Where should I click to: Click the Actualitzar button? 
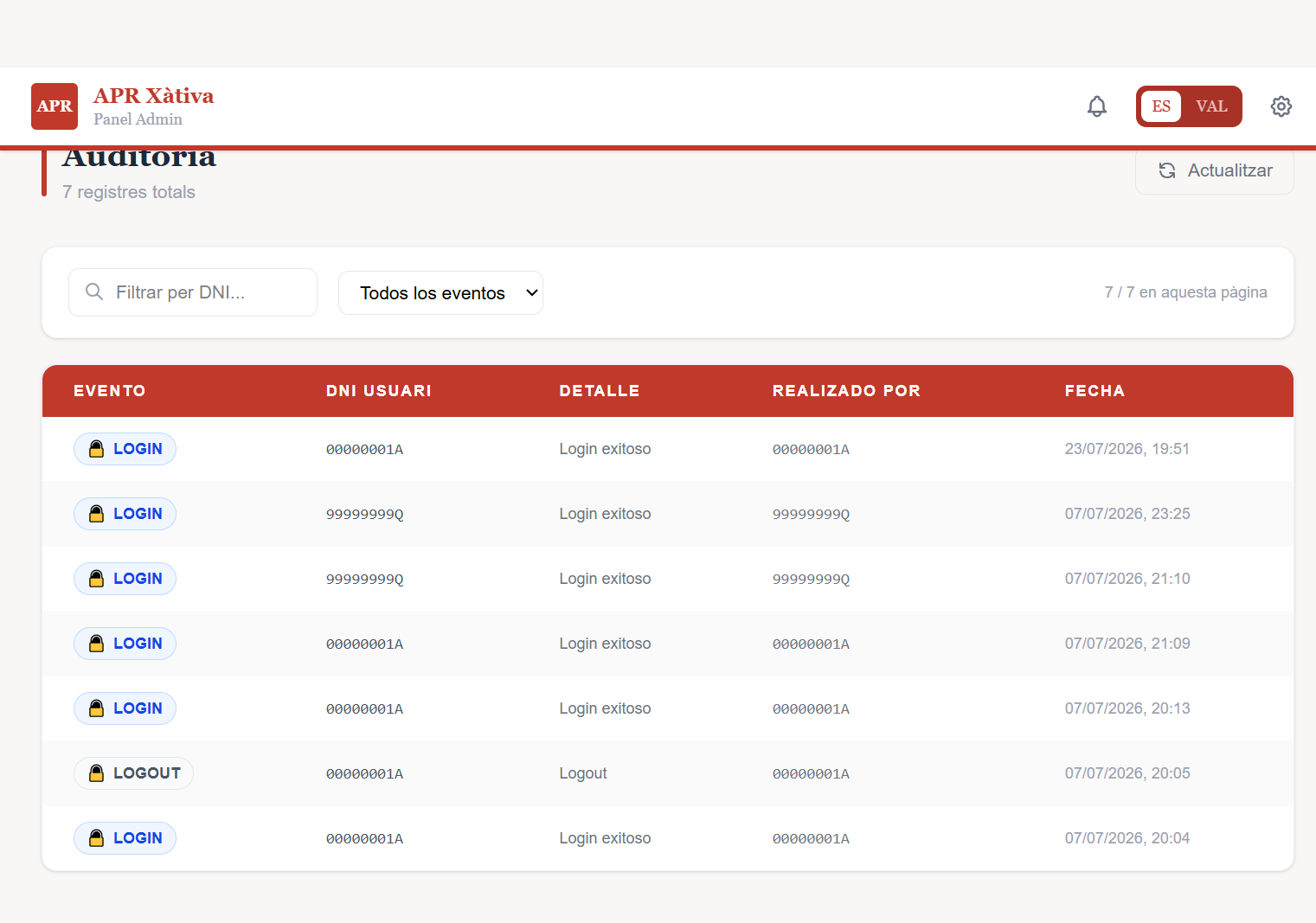1215,170
